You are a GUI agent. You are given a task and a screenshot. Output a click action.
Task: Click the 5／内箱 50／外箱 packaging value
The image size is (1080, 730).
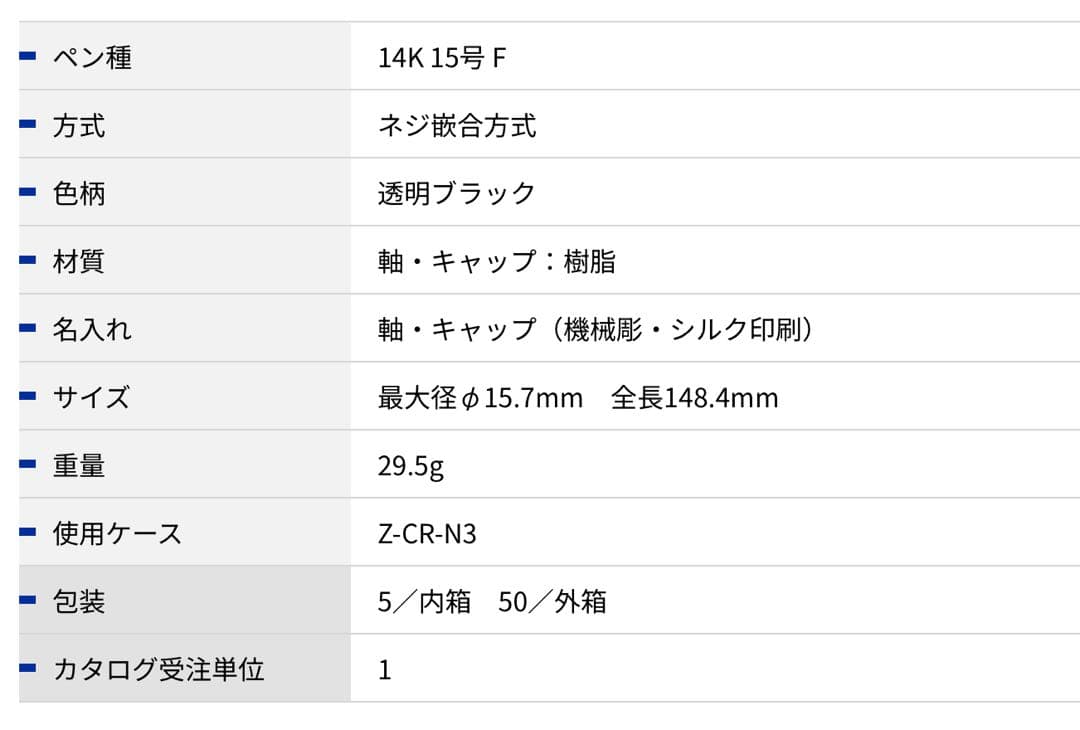point(492,602)
